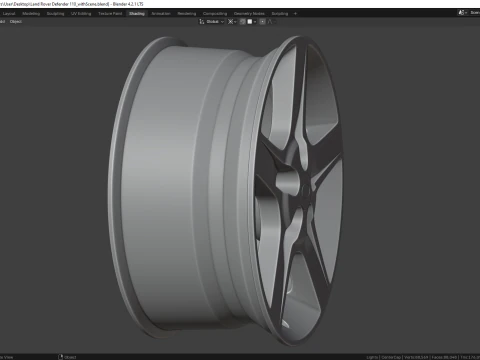The image size is (480, 360).
Task: Toggle proportional editing in viewport header
Action: point(262,22)
